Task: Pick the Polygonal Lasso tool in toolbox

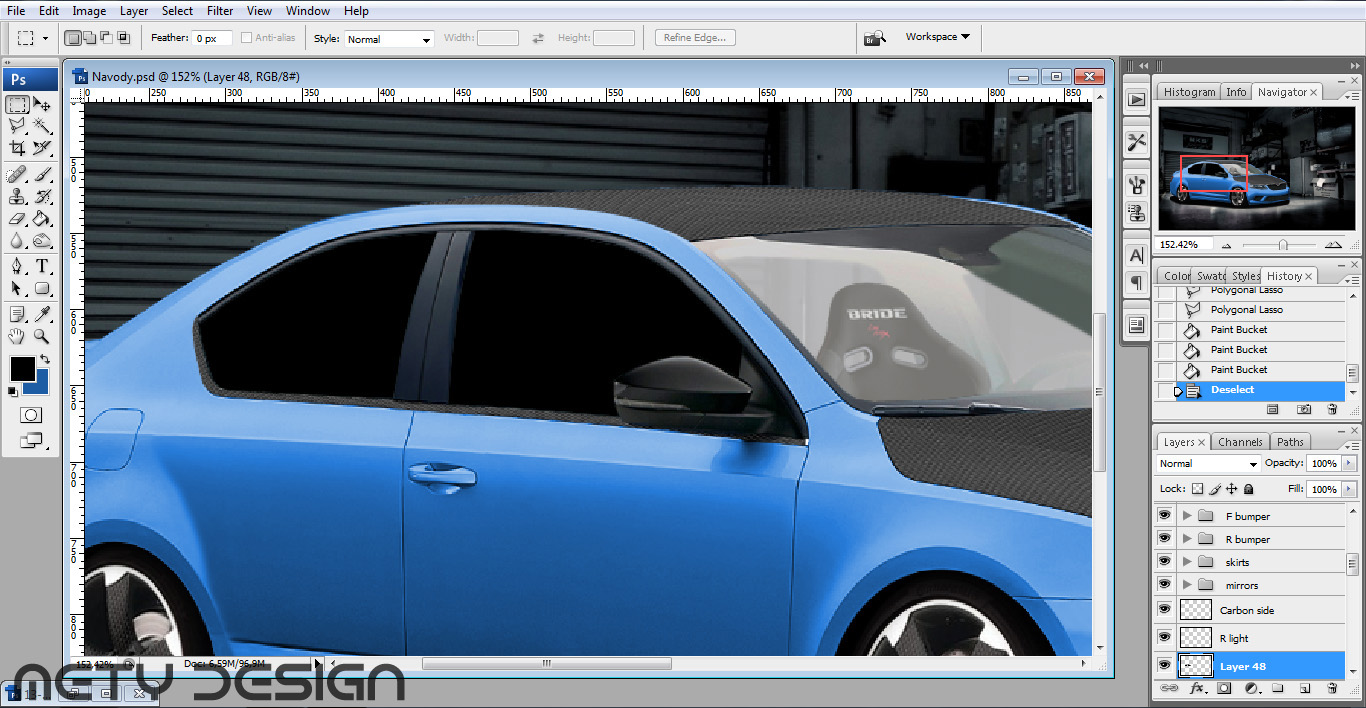Action: click(17, 126)
